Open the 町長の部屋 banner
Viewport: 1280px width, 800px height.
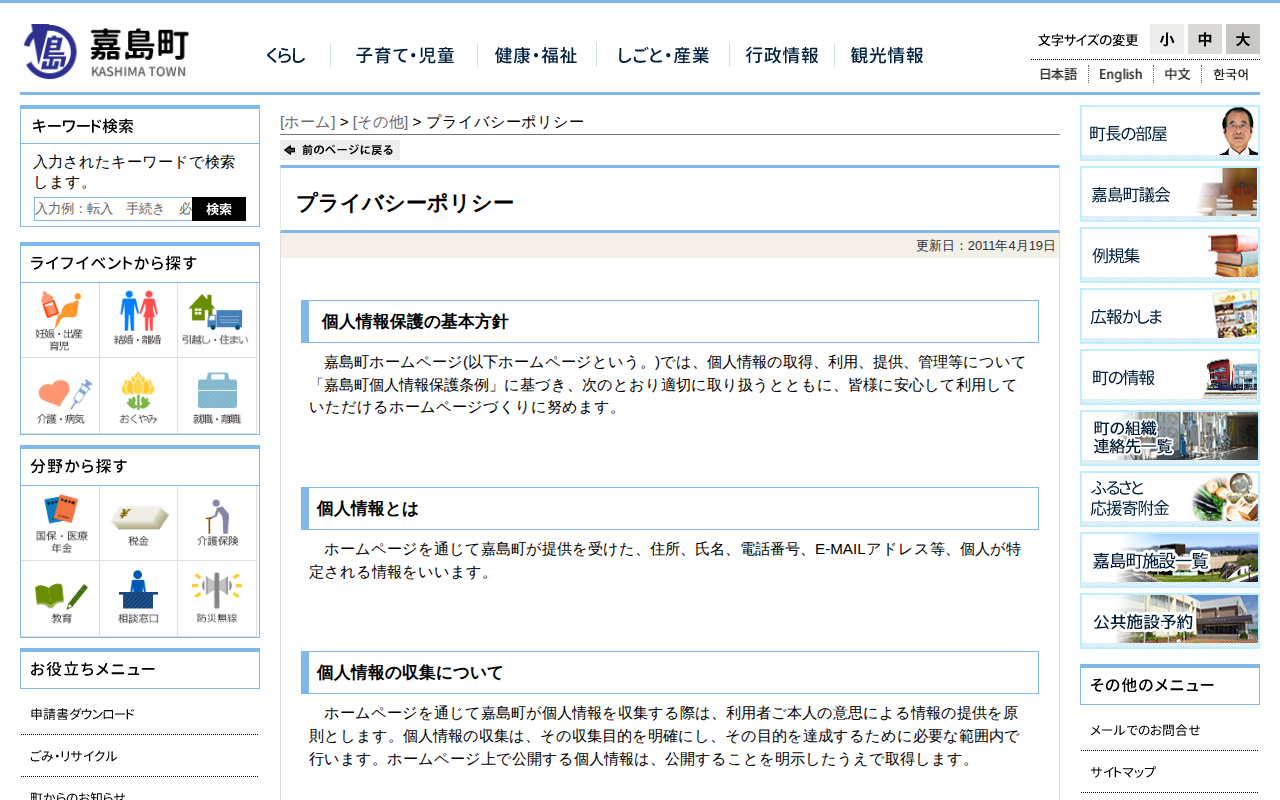click(x=1170, y=133)
